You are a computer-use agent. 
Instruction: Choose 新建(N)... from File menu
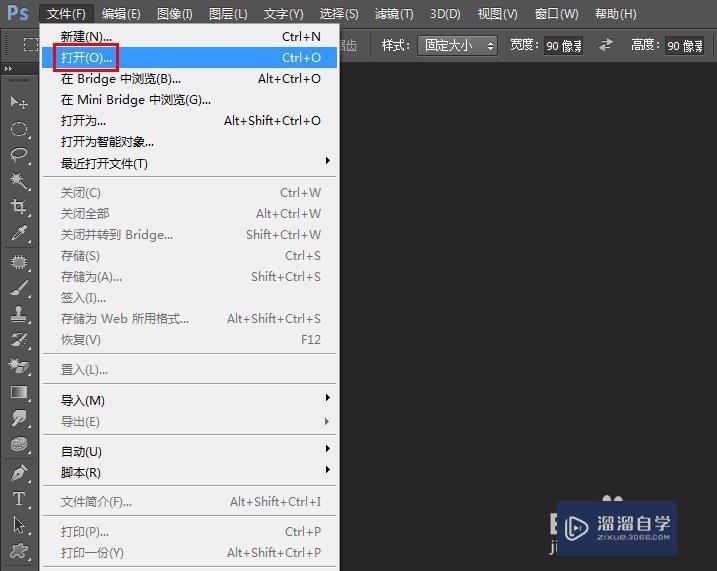(189, 36)
